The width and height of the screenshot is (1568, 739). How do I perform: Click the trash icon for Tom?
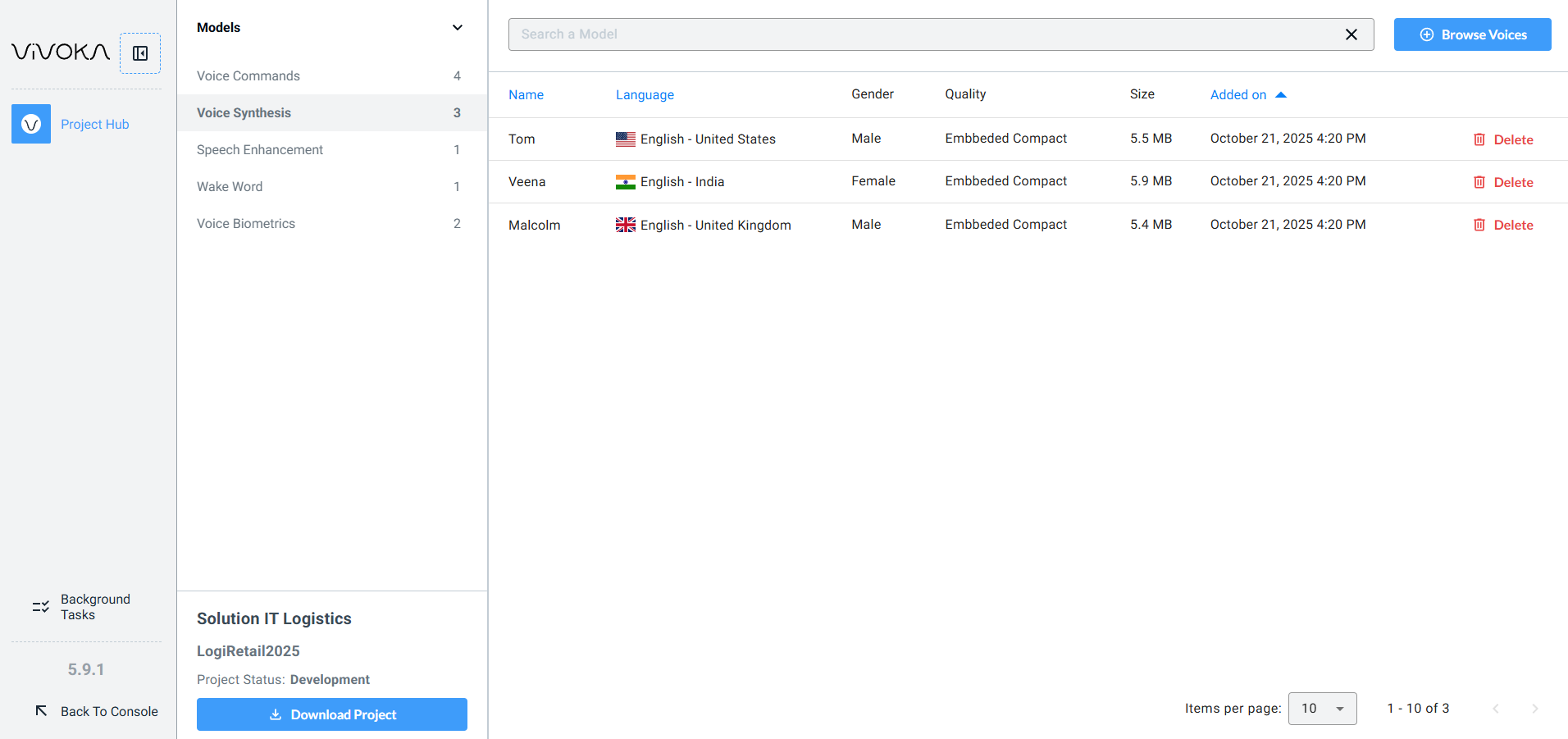coord(1479,139)
